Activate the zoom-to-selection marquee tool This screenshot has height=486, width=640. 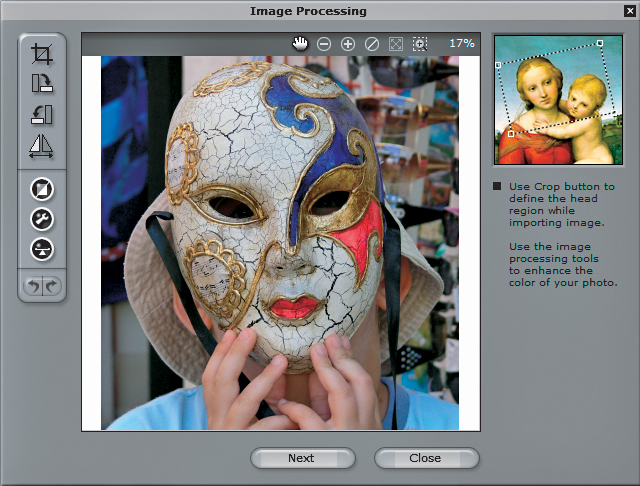[x=420, y=44]
